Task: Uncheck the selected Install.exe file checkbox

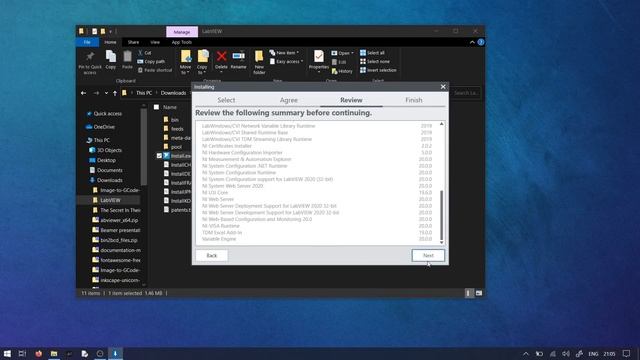Action: coord(159,156)
